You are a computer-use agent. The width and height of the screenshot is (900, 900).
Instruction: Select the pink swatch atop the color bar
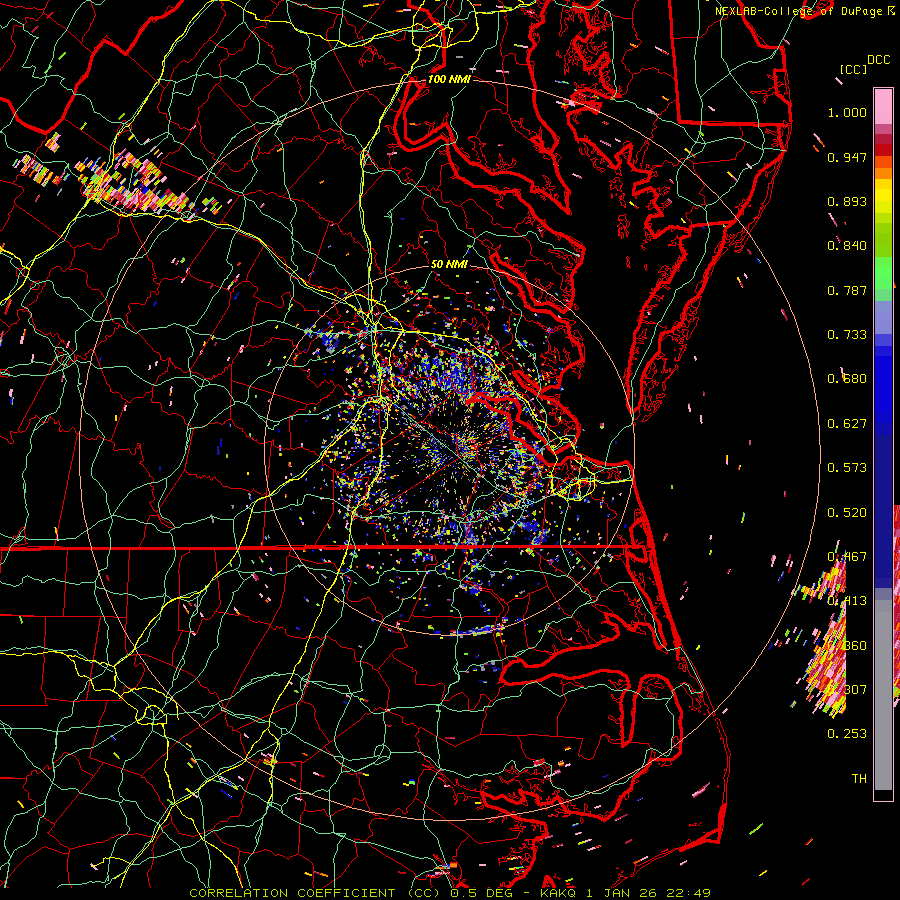tap(883, 106)
